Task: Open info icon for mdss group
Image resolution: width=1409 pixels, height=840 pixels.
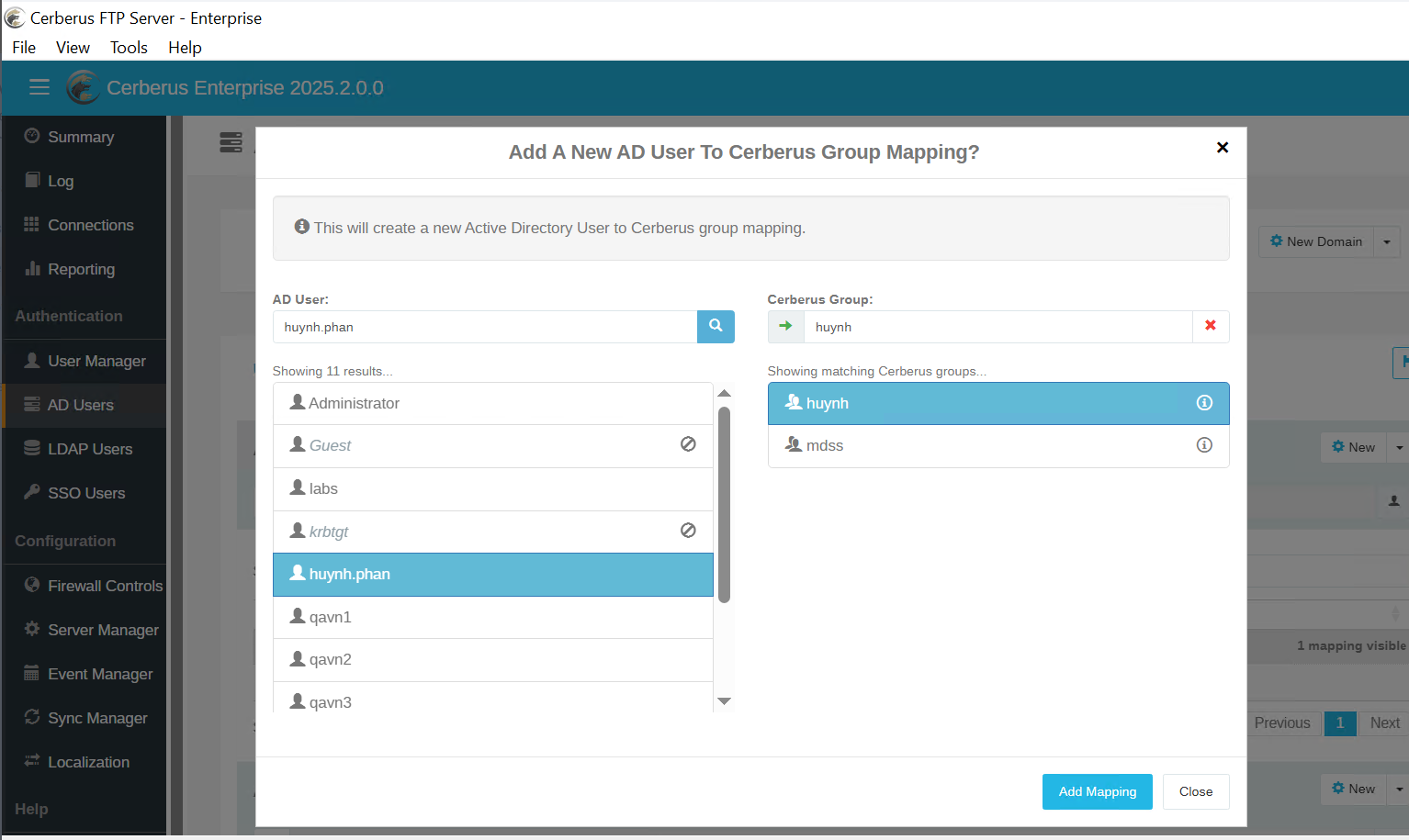Action: pyautogui.click(x=1204, y=445)
